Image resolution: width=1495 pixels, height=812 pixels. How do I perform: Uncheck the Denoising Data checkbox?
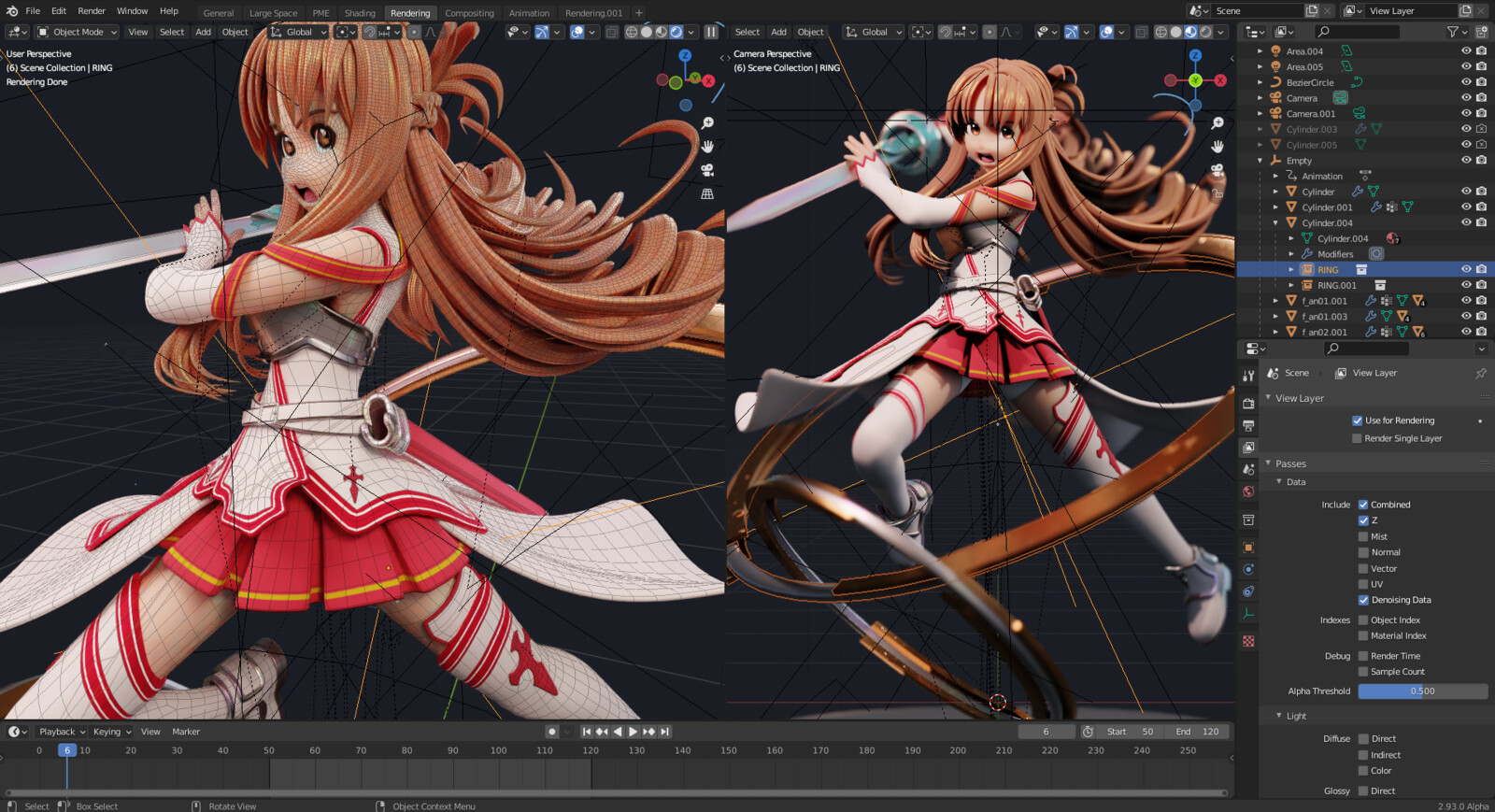[1363, 600]
